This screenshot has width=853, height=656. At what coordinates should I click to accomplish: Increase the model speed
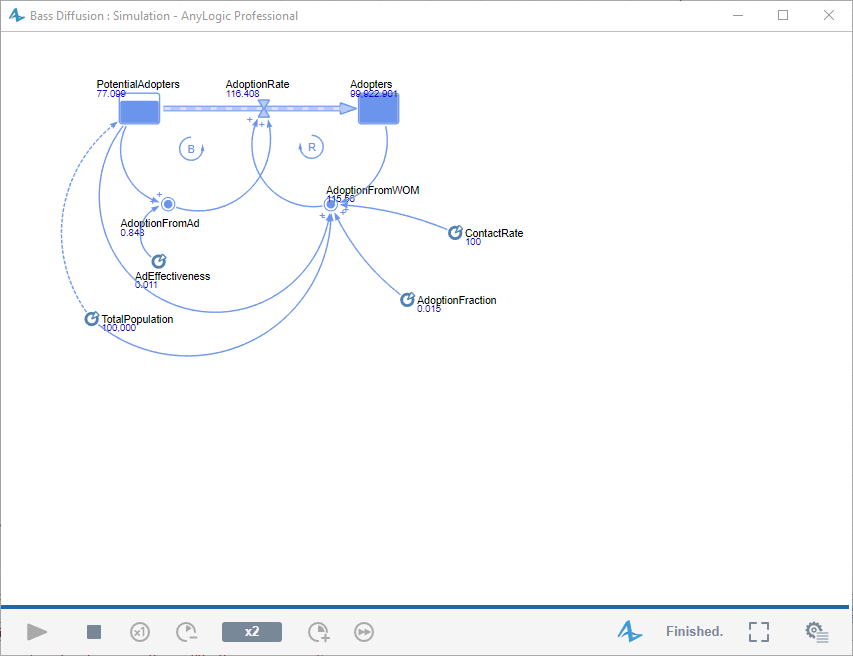pyautogui.click(x=318, y=631)
